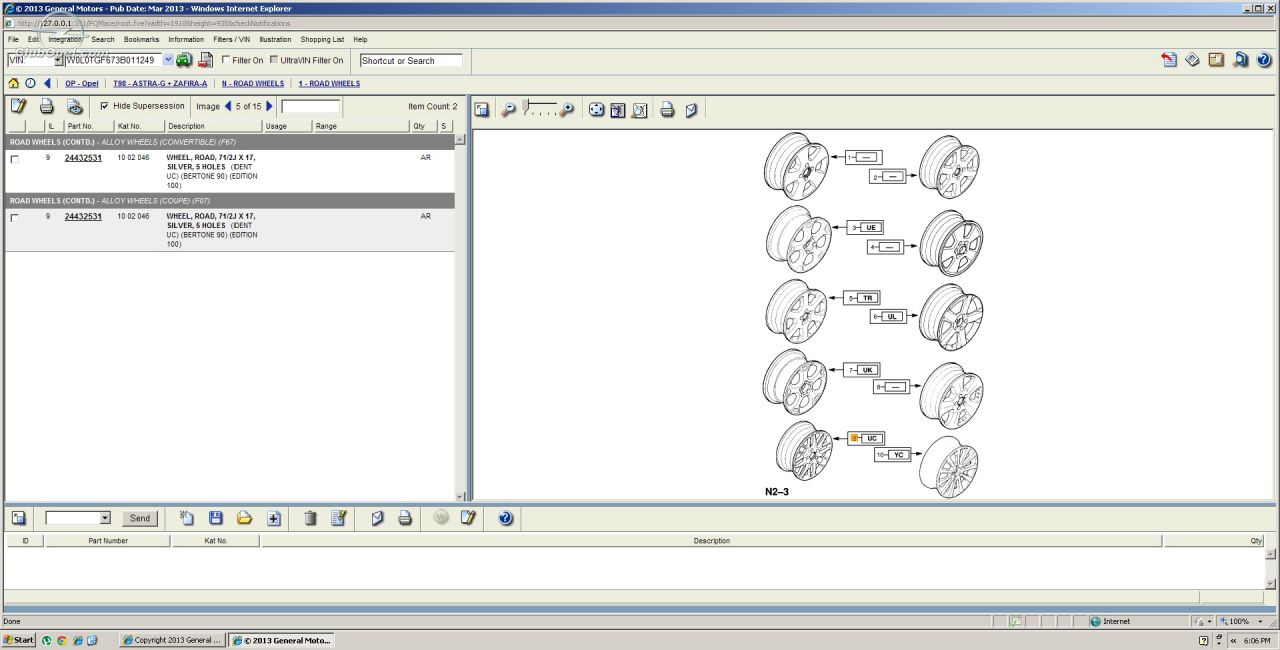The width and height of the screenshot is (1280, 650).
Task: Click the red vehicle icon beside VIN field
Action: (x=206, y=60)
